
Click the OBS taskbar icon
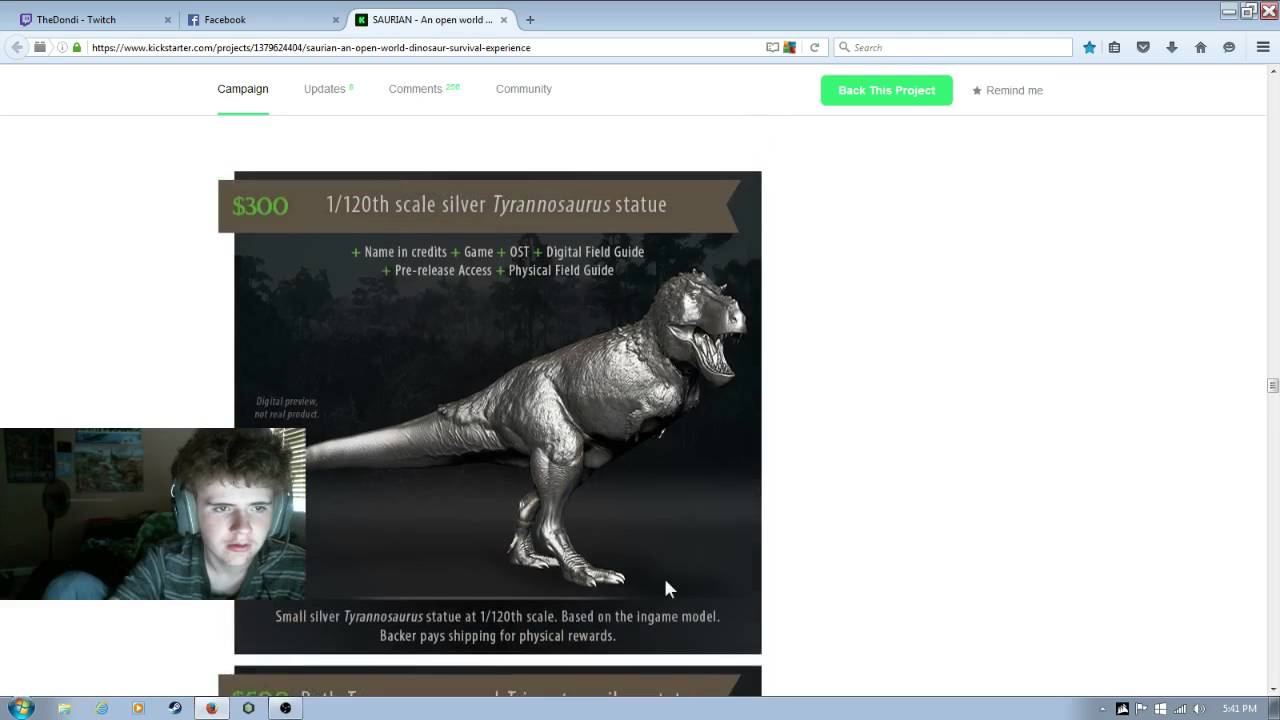click(x=285, y=708)
